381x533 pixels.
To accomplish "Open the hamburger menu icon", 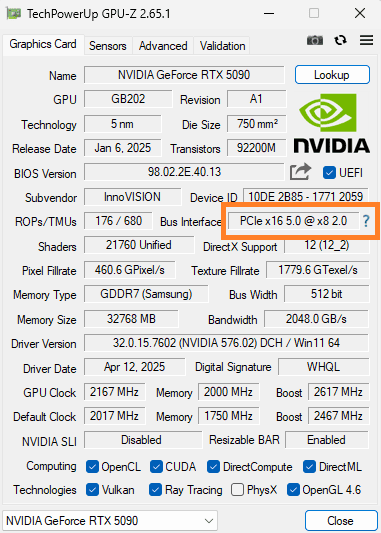I will pyautogui.click(x=366, y=40).
